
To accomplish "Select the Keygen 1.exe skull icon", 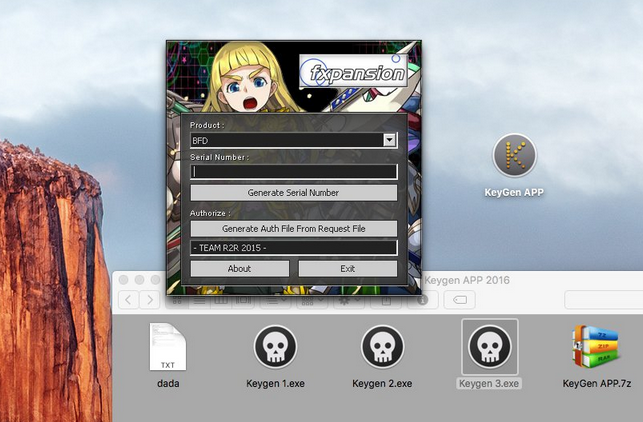I will pos(275,347).
